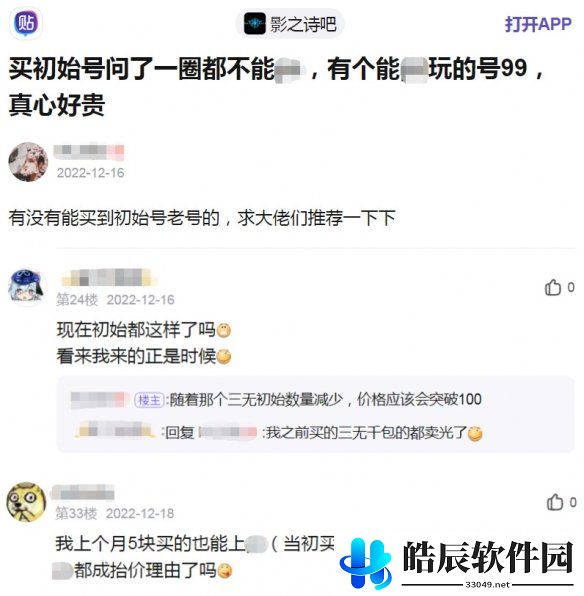Select the sub-reply about 价格应该会突破100
This screenshot has height=596, width=584.
276,400
